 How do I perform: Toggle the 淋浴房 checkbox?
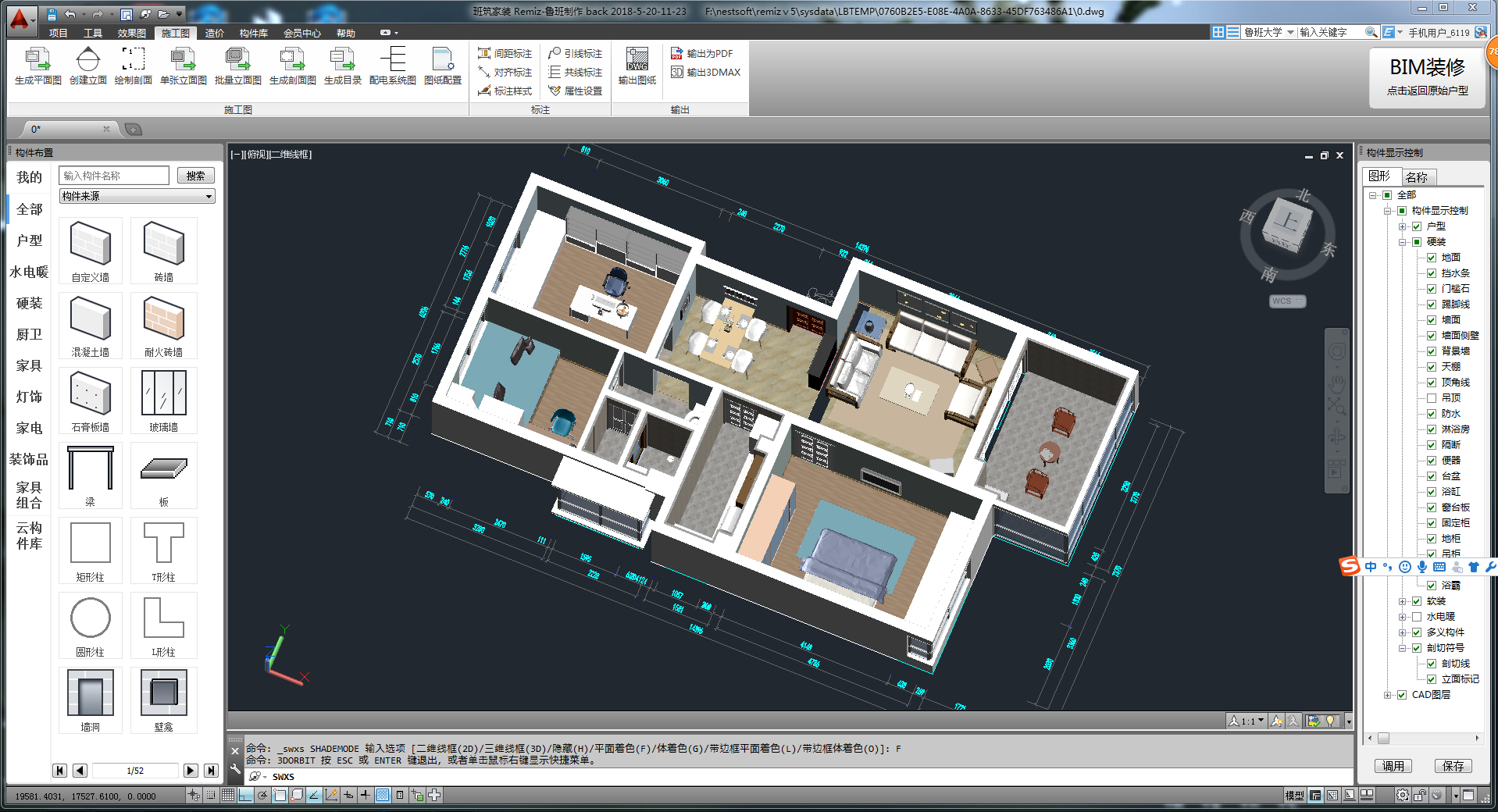click(1432, 429)
